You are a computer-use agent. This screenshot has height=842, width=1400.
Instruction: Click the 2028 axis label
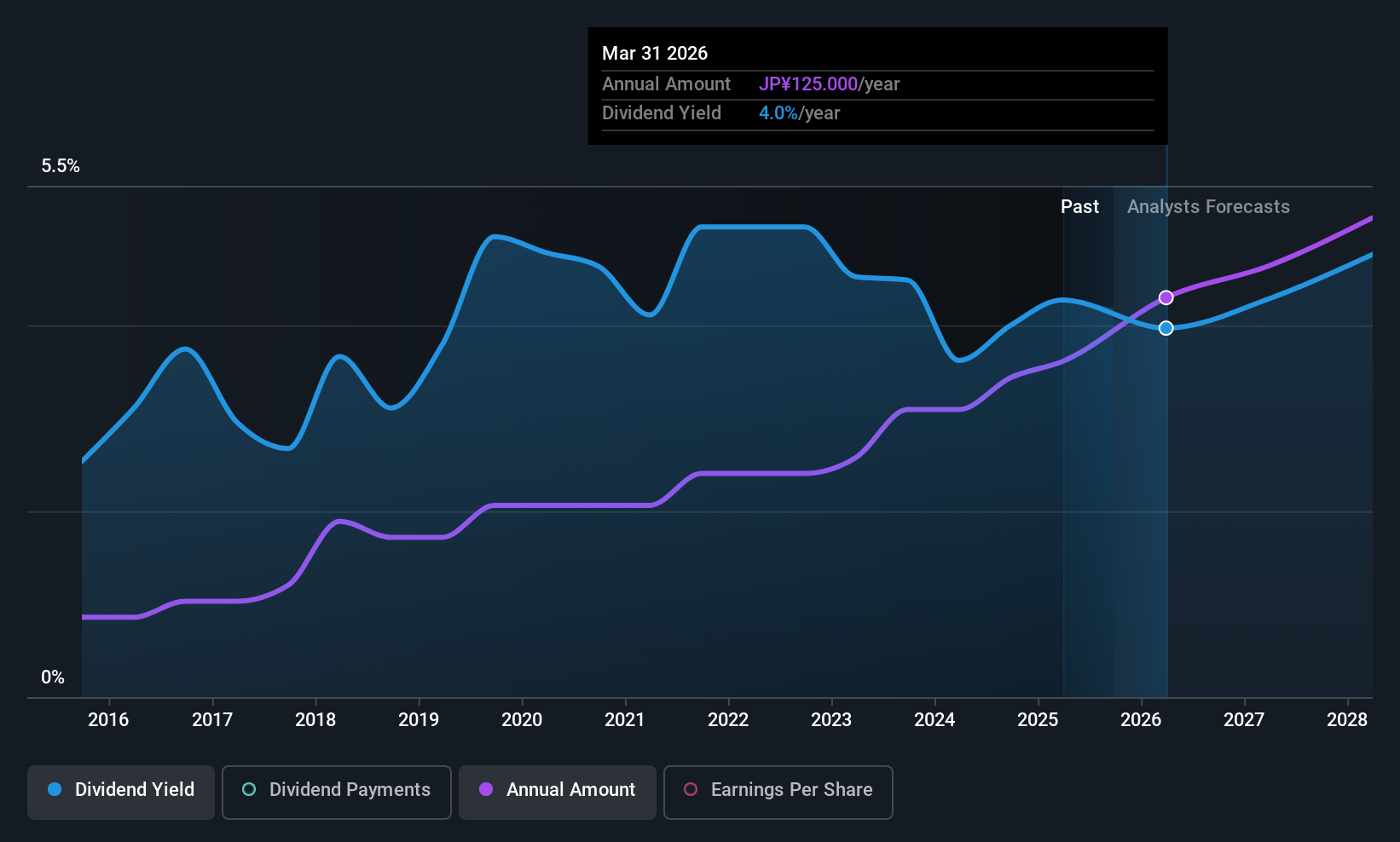(1347, 720)
